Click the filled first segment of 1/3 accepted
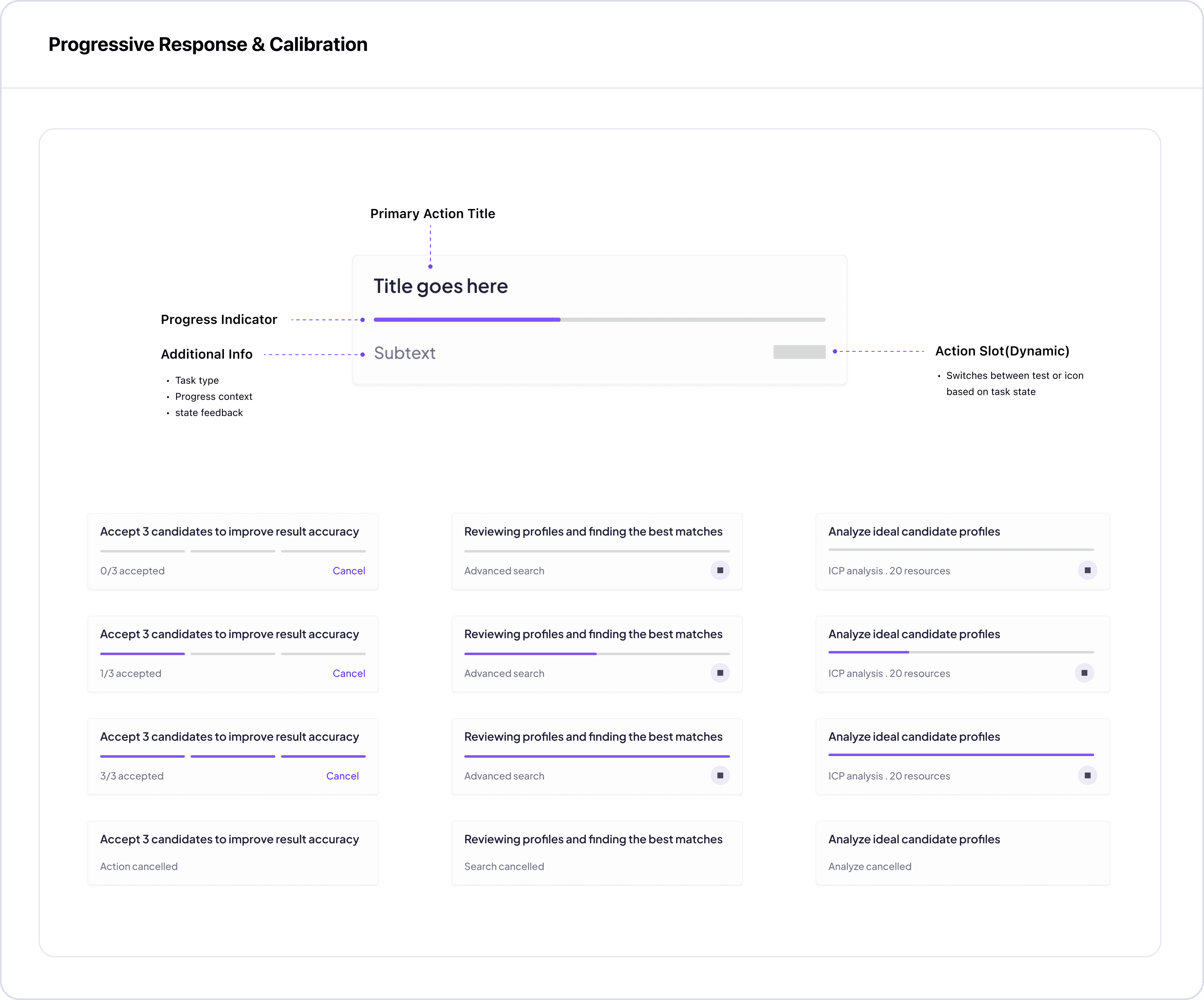The width and height of the screenshot is (1204, 1000). tap(142, 654)
